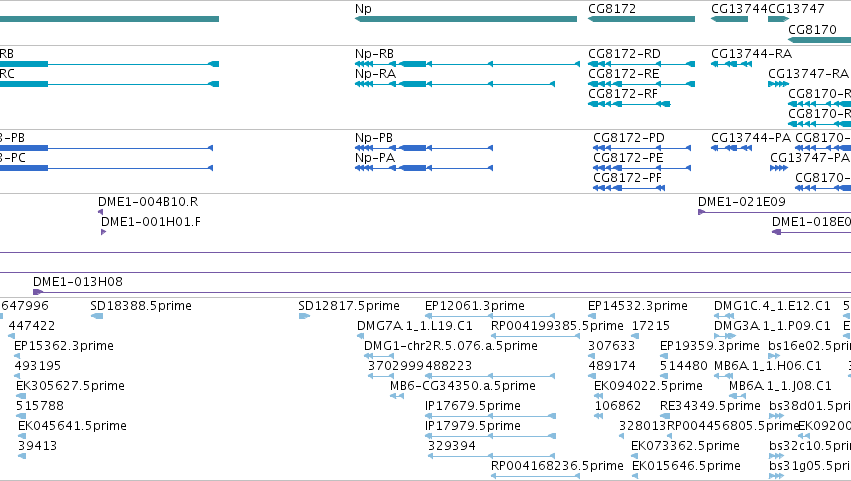Click the 489174 insertion label
The height and width of the screenshot is (481, 851).
click(612, 366)
